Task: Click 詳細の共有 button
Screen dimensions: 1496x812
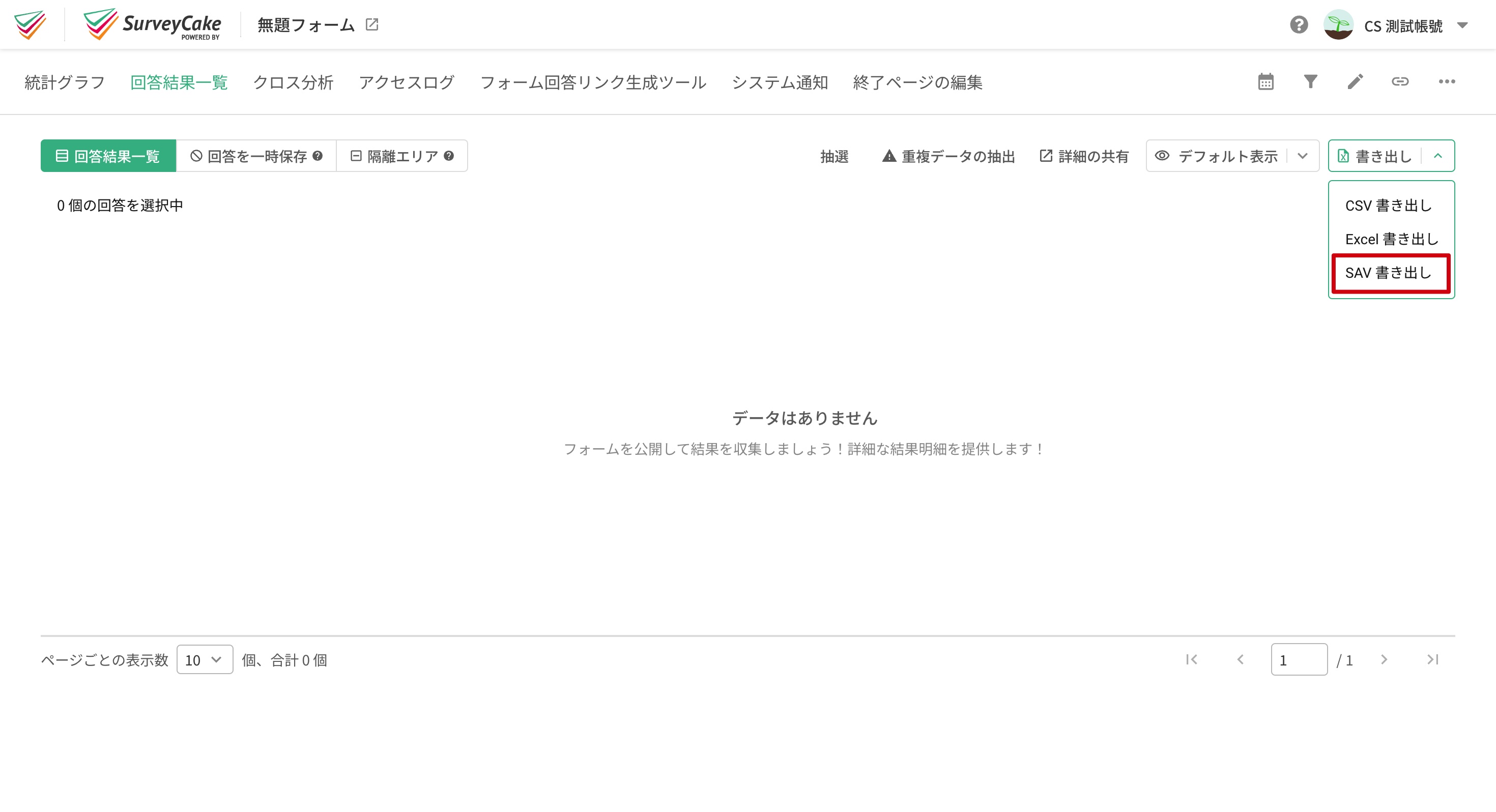Action: click(x=1084, y=156)
